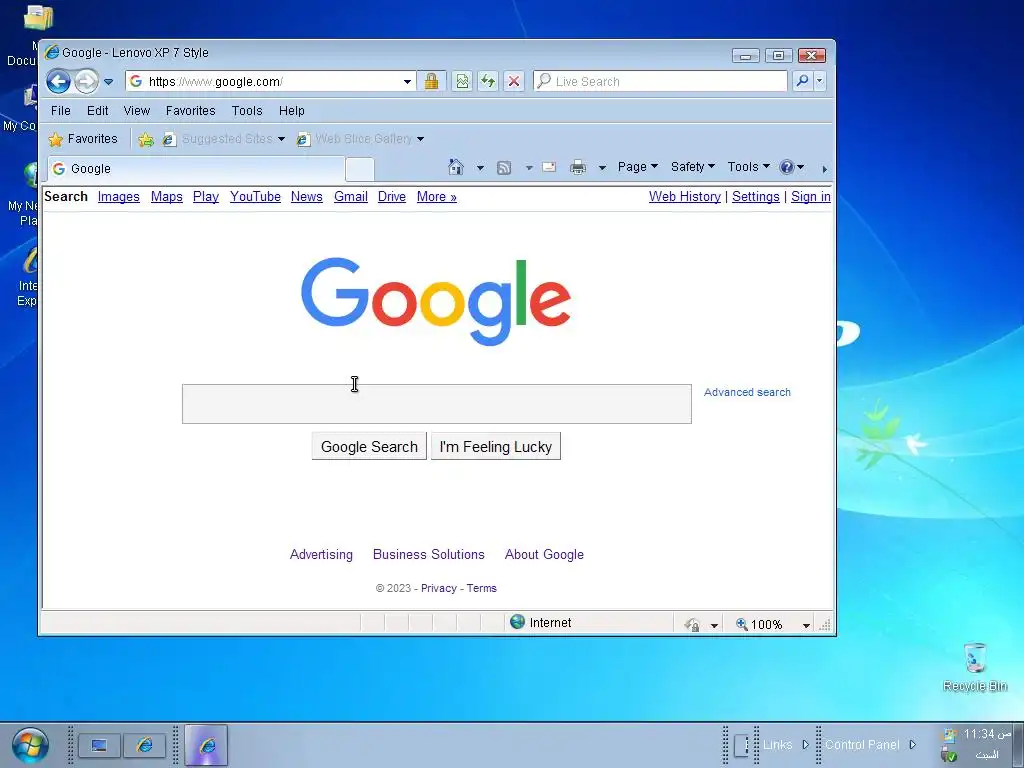Click Show Desktop quick launch icon
1024x768 pixels.
(x=99, y=745)
